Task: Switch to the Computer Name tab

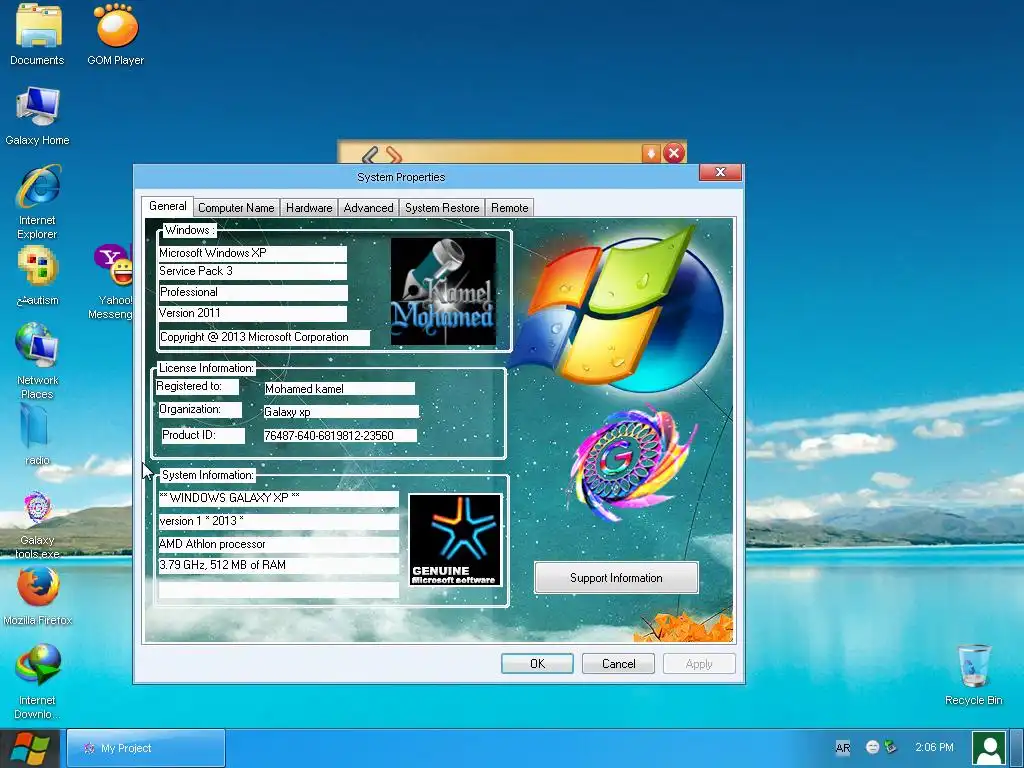Action: click(x=236, y=208)
